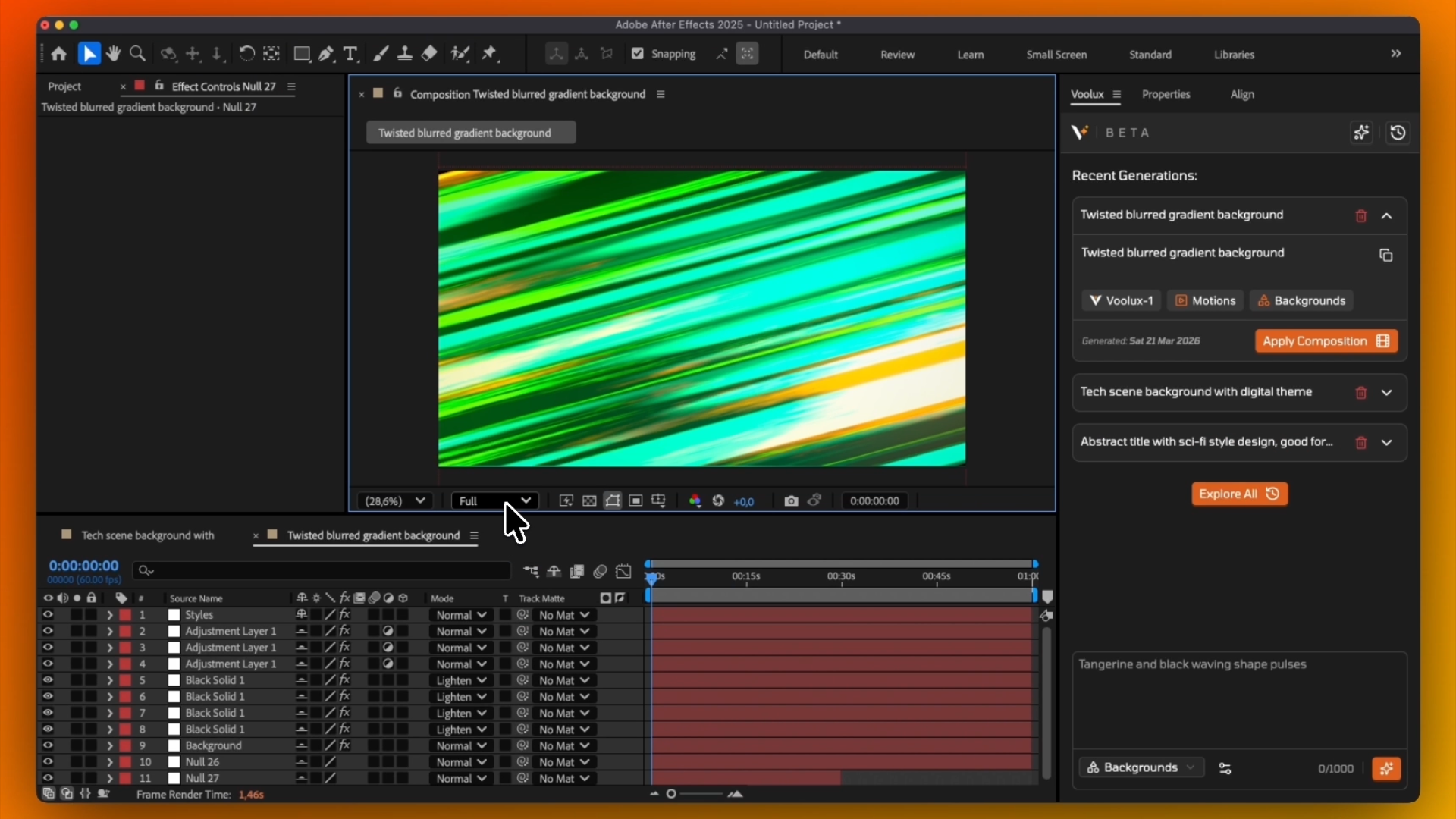The width and height of the screenshot is (1456, 819).
Task: Select the Rectangle shape tool
Action: click(x=302, y=54)
